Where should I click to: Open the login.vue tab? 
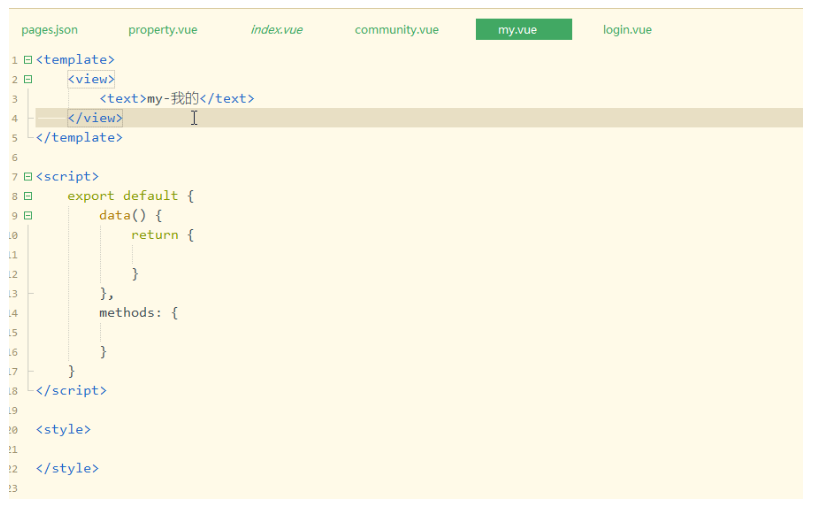(x=627, y=30)
